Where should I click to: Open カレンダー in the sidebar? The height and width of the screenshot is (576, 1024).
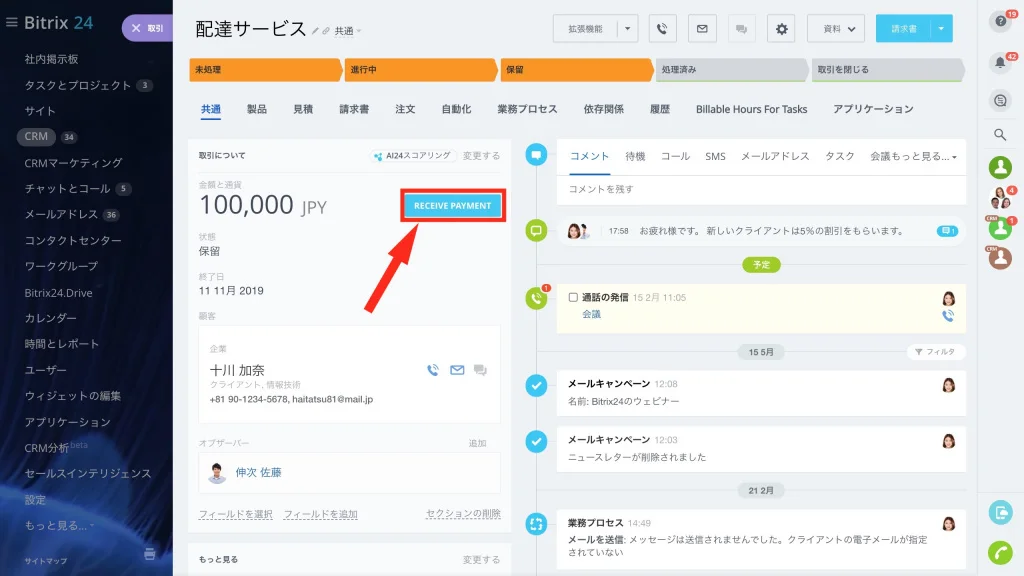[50, 318]
